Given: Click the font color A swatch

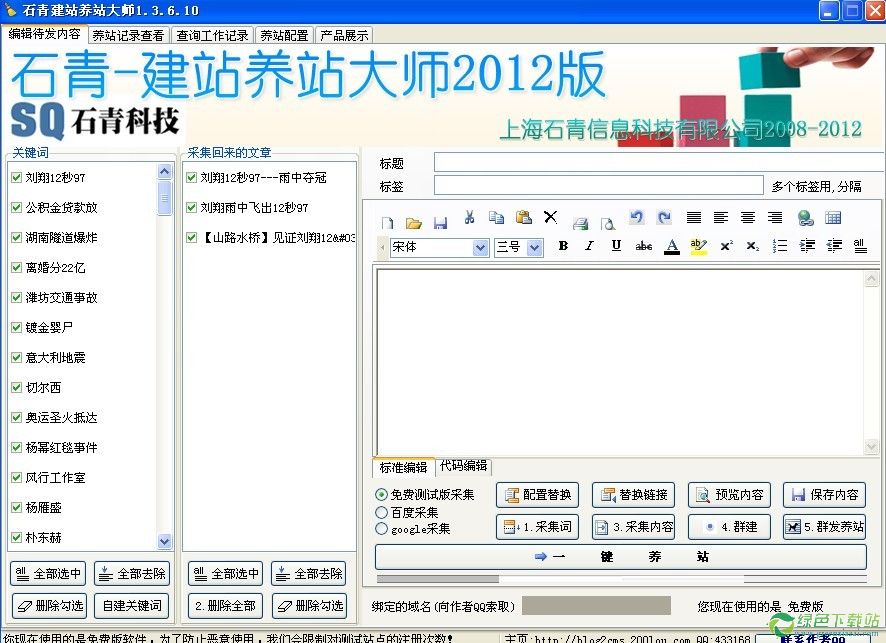Looking at the screenshot, I should click(x=672, y=246).
